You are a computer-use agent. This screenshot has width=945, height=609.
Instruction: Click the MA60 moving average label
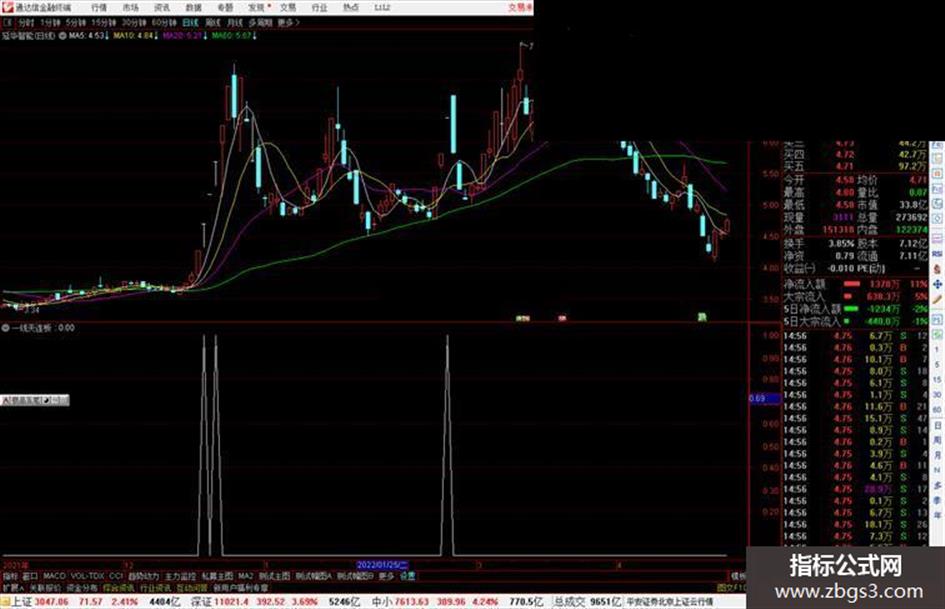[234, 36]
